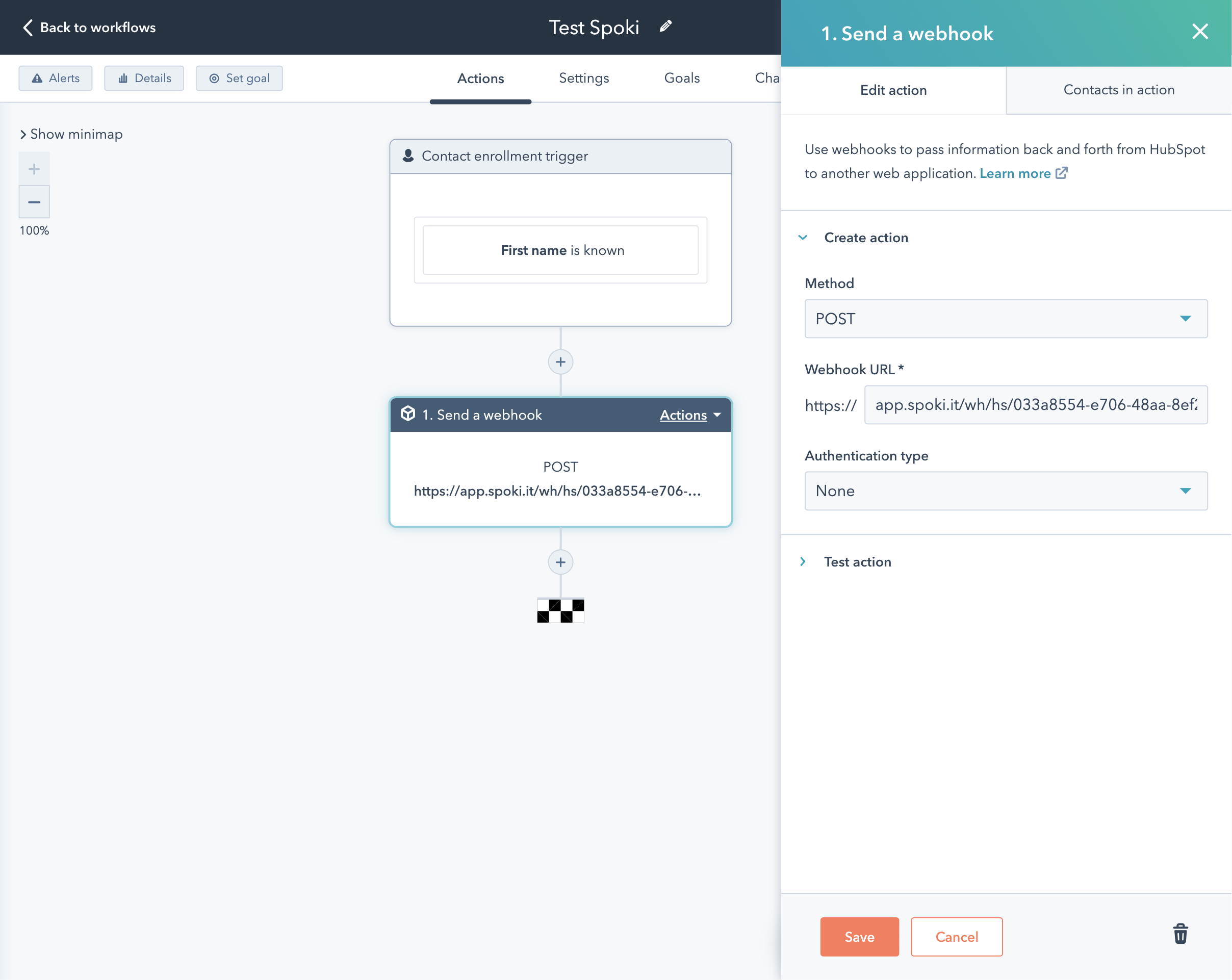This screenshot has width=1232, height=980.
Task: Click the webhook cube icon in action card
Action: point(408,414)
